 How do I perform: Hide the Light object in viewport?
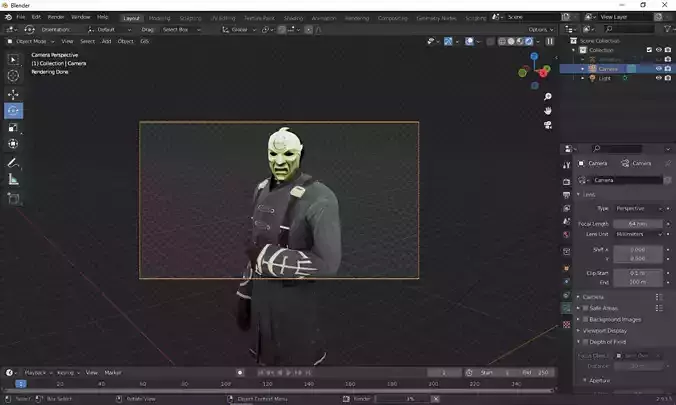659,78
